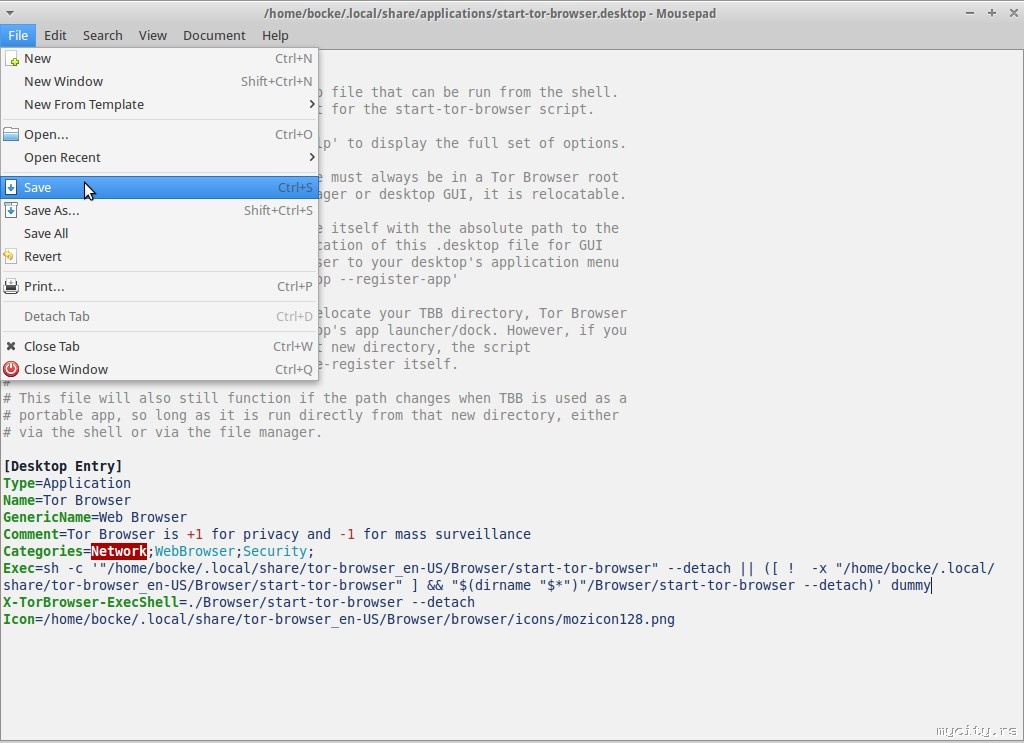Minimize the Mousepad window
The width and height of the screenshot is (1024, 743).
pyautogui.click(x=970, y=13)
